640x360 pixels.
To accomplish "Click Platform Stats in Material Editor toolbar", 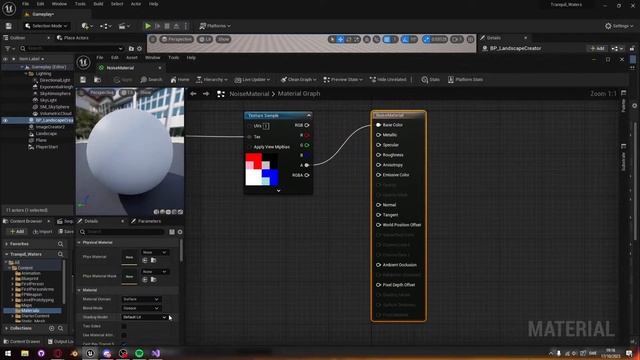I will pos(465,80).
